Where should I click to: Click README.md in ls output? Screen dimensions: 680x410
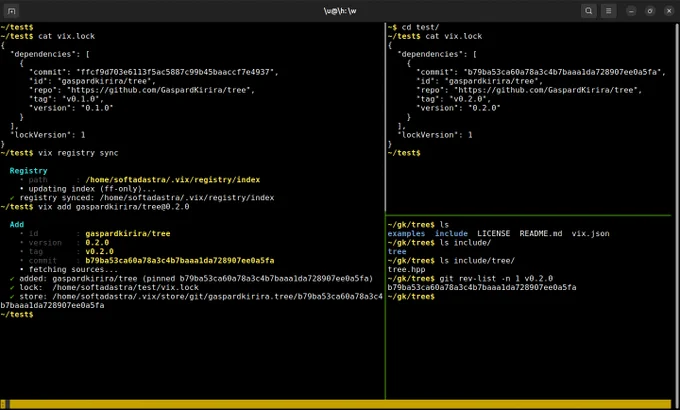pyautogui.click(x=541, y=233)
